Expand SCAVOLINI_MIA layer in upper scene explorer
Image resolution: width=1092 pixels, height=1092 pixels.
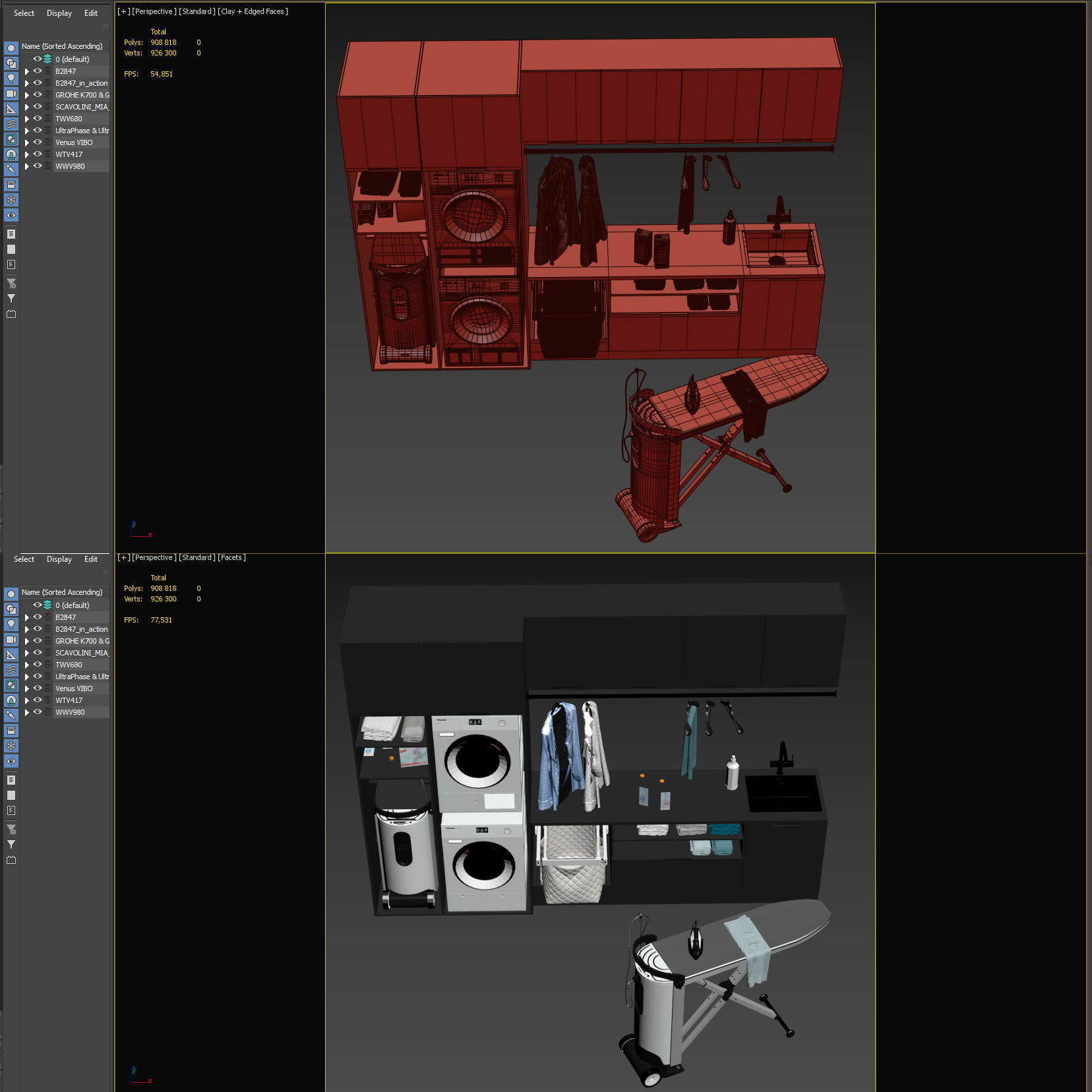click(27, 107)
